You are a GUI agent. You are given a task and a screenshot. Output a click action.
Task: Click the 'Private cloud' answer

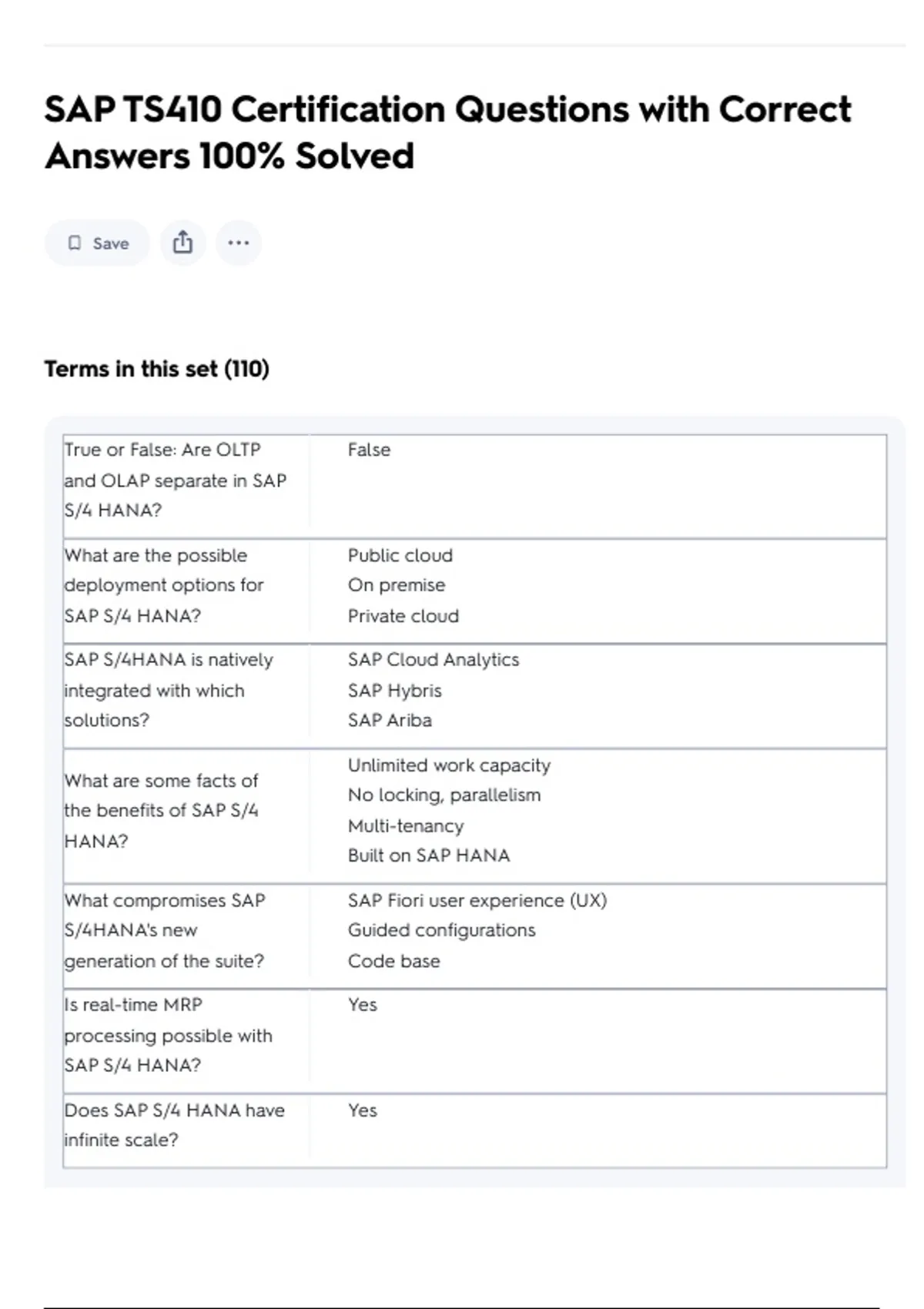pos(403,616)
